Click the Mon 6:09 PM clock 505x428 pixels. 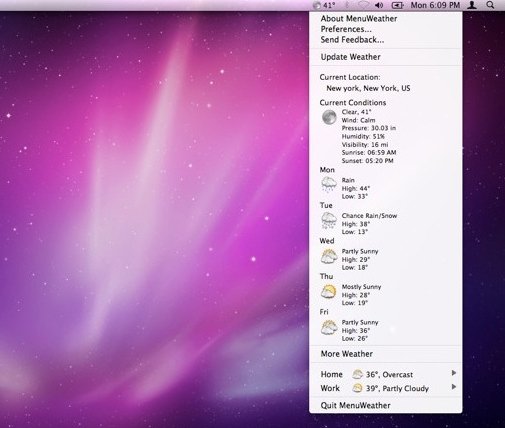[435, 5]
